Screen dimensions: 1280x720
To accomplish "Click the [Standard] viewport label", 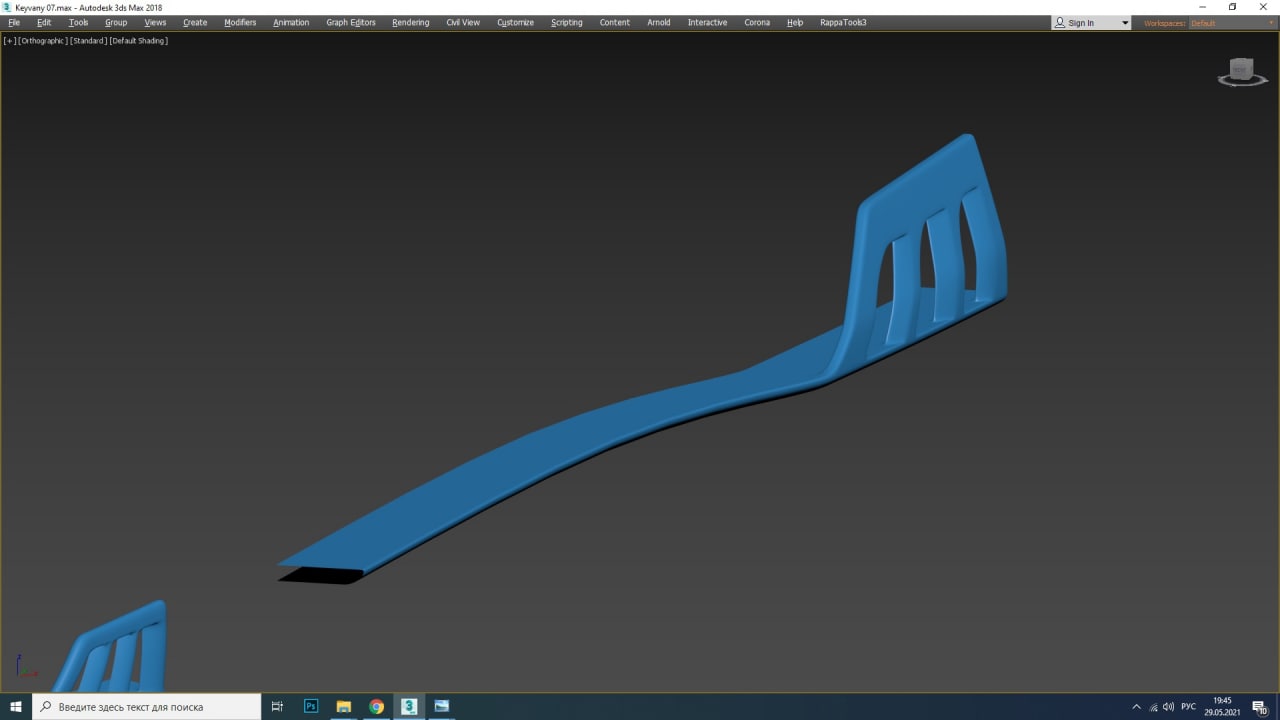I will 88,41.
